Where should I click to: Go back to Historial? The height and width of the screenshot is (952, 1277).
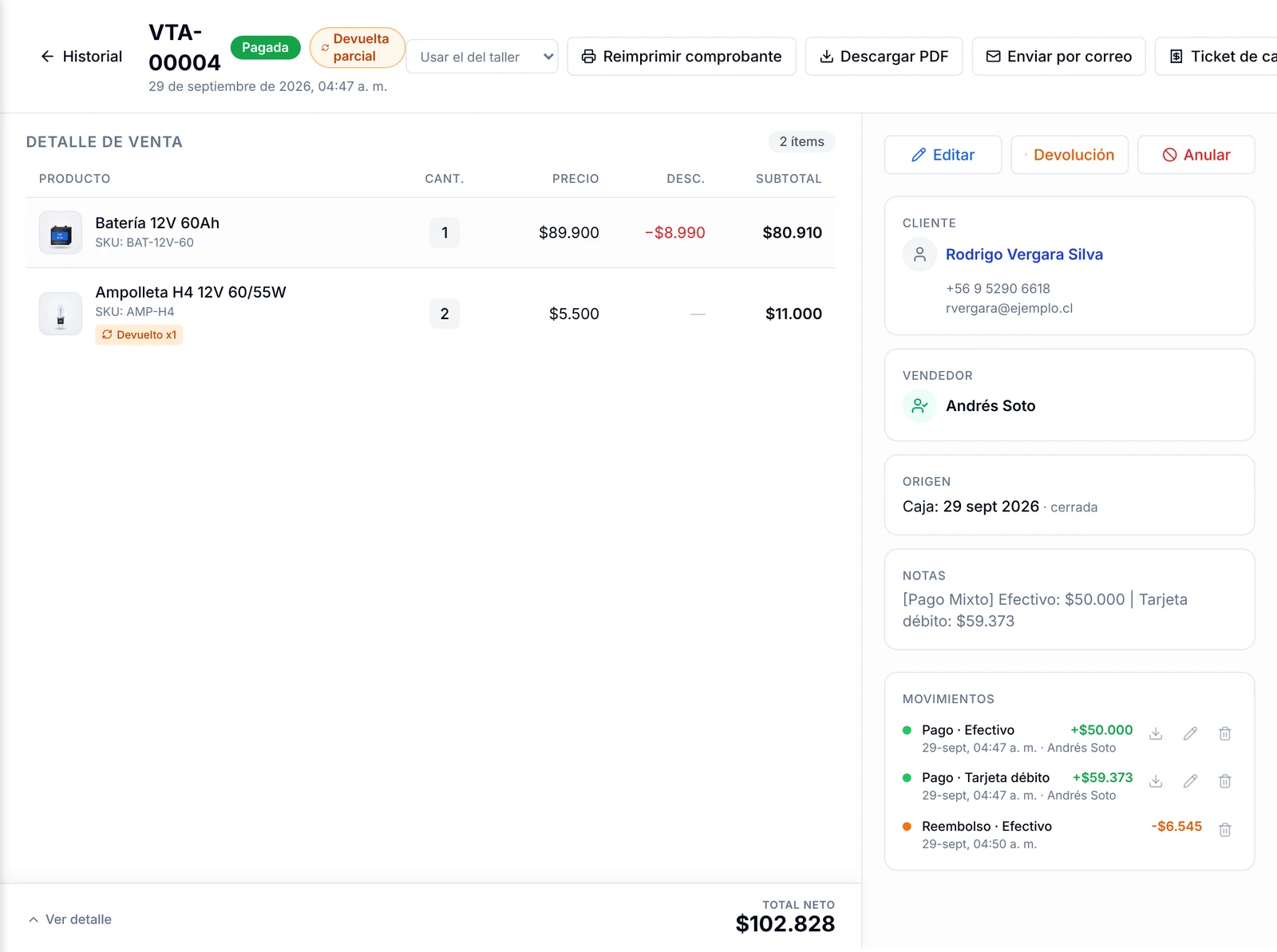[x=81, y=57]
